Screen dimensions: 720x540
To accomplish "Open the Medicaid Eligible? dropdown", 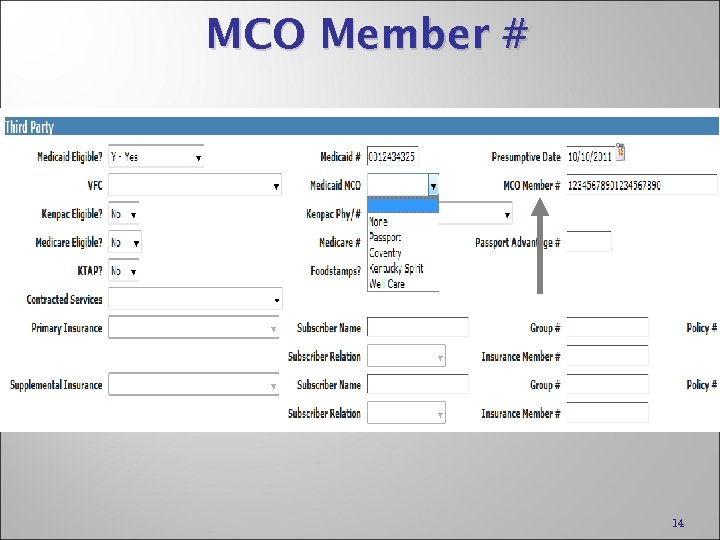I will [156, 157].
